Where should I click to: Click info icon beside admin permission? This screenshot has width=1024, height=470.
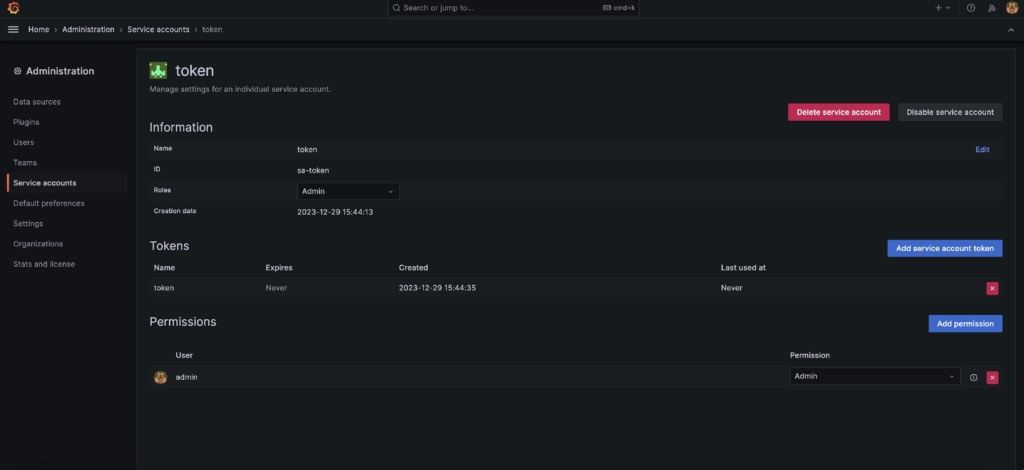coord(973,377)
